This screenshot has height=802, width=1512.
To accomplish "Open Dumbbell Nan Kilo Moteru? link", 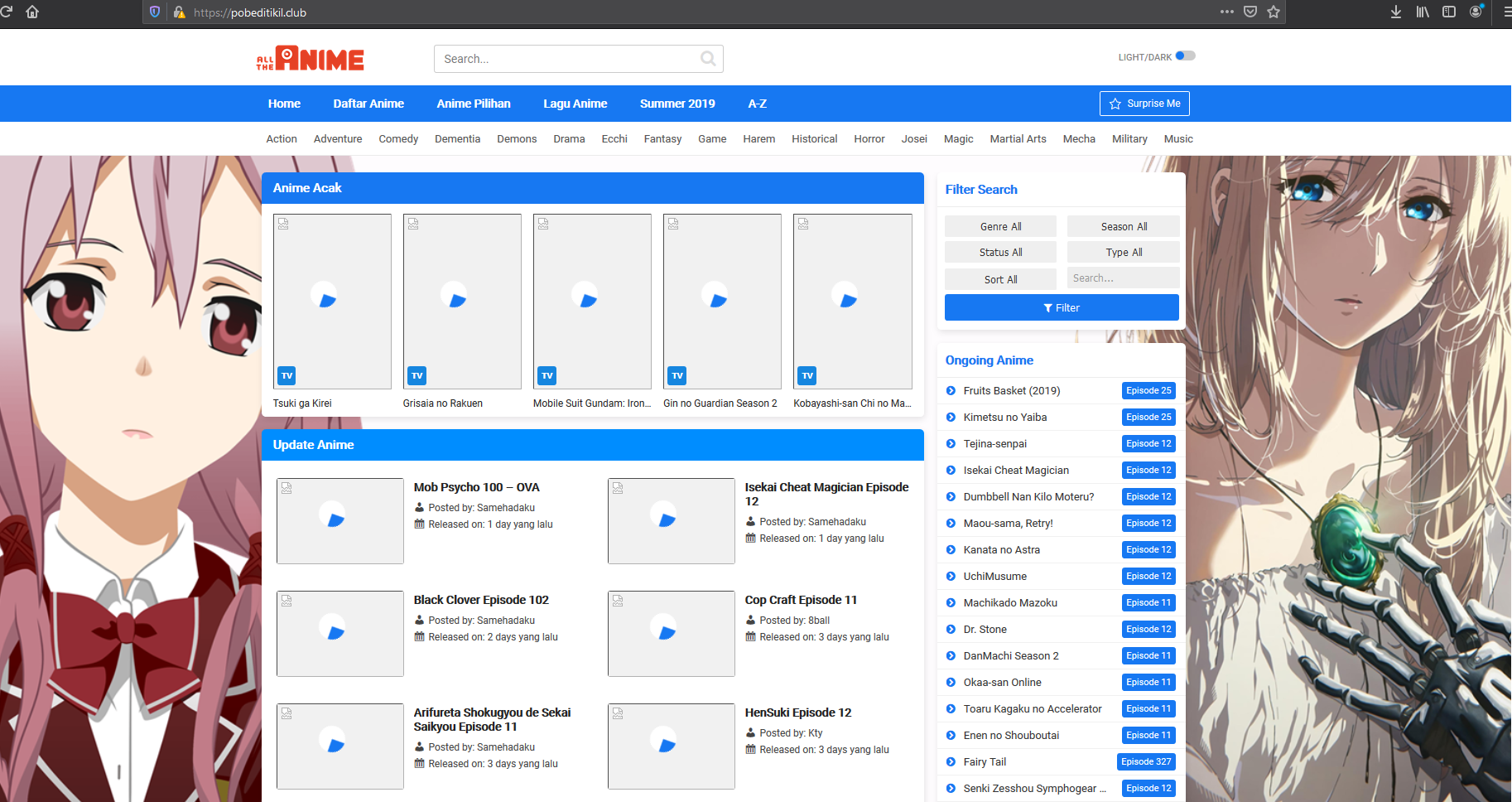I will click(1028, 497).
